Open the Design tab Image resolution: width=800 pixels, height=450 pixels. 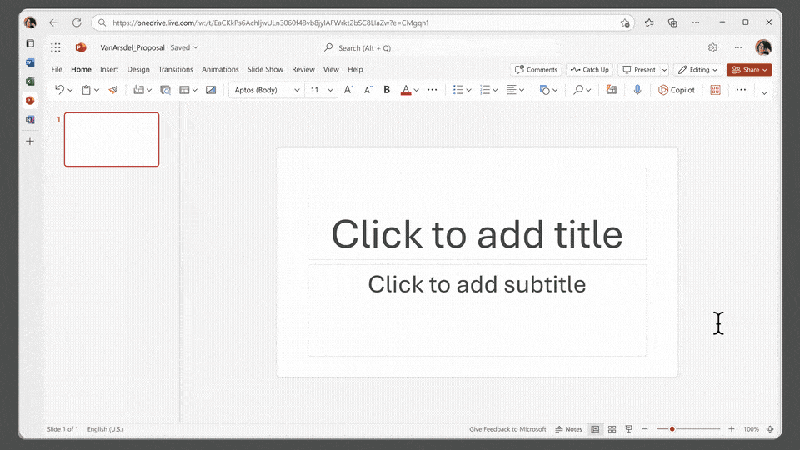tap(138, 70)
